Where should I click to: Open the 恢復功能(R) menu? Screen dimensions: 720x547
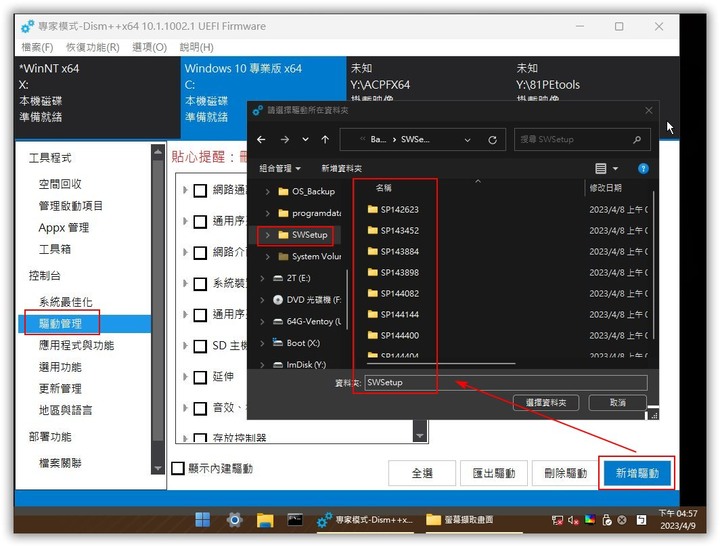pyautogui.click(x=93, y=47)
